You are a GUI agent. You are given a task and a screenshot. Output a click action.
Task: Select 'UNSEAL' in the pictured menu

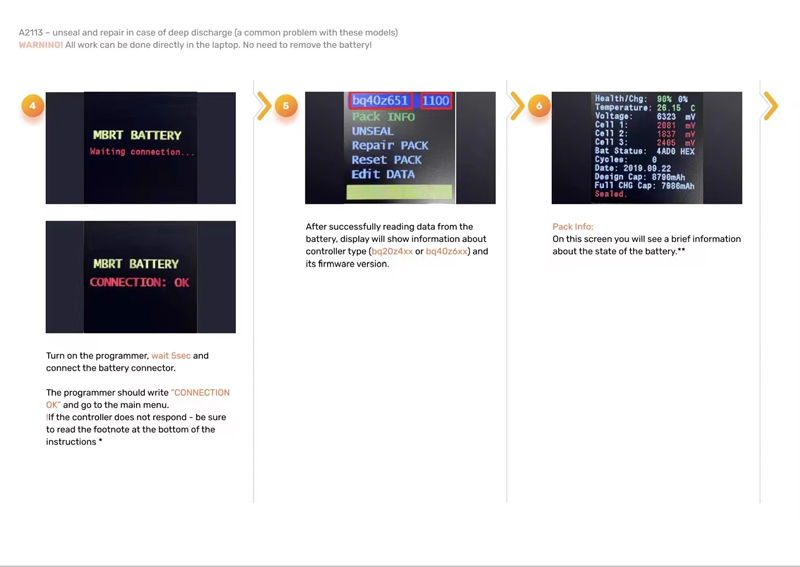click(x=372, y=131)
